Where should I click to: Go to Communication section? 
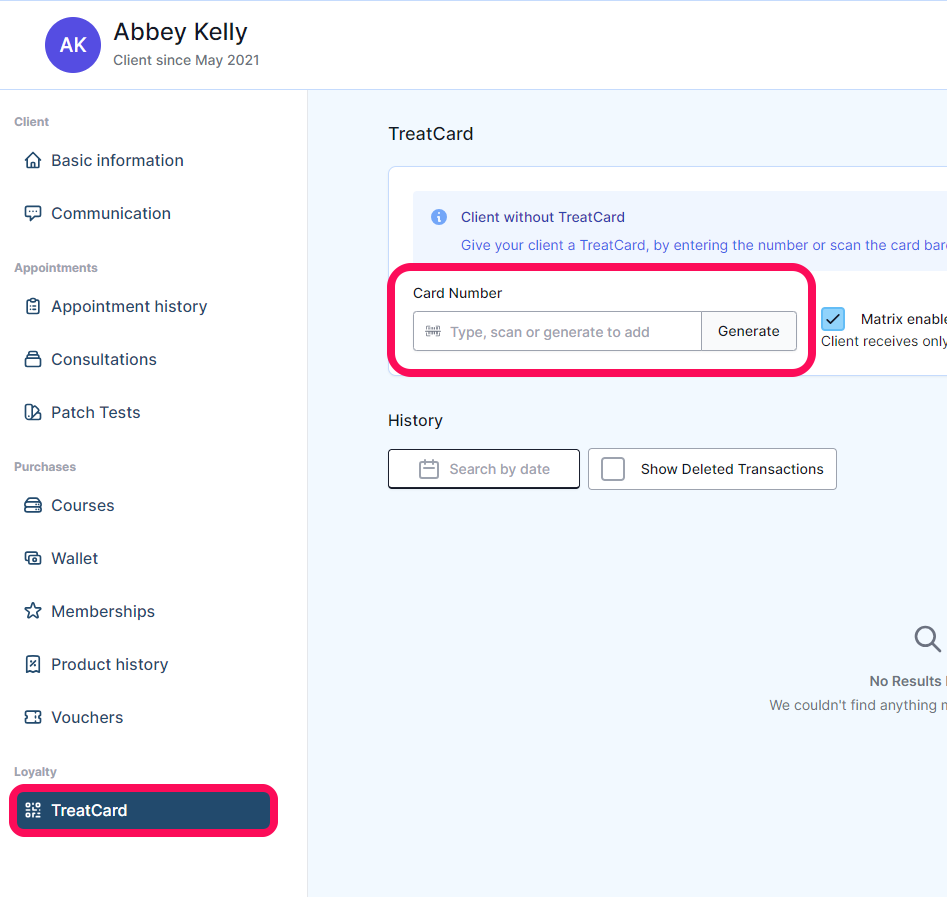tap(144, 213)
